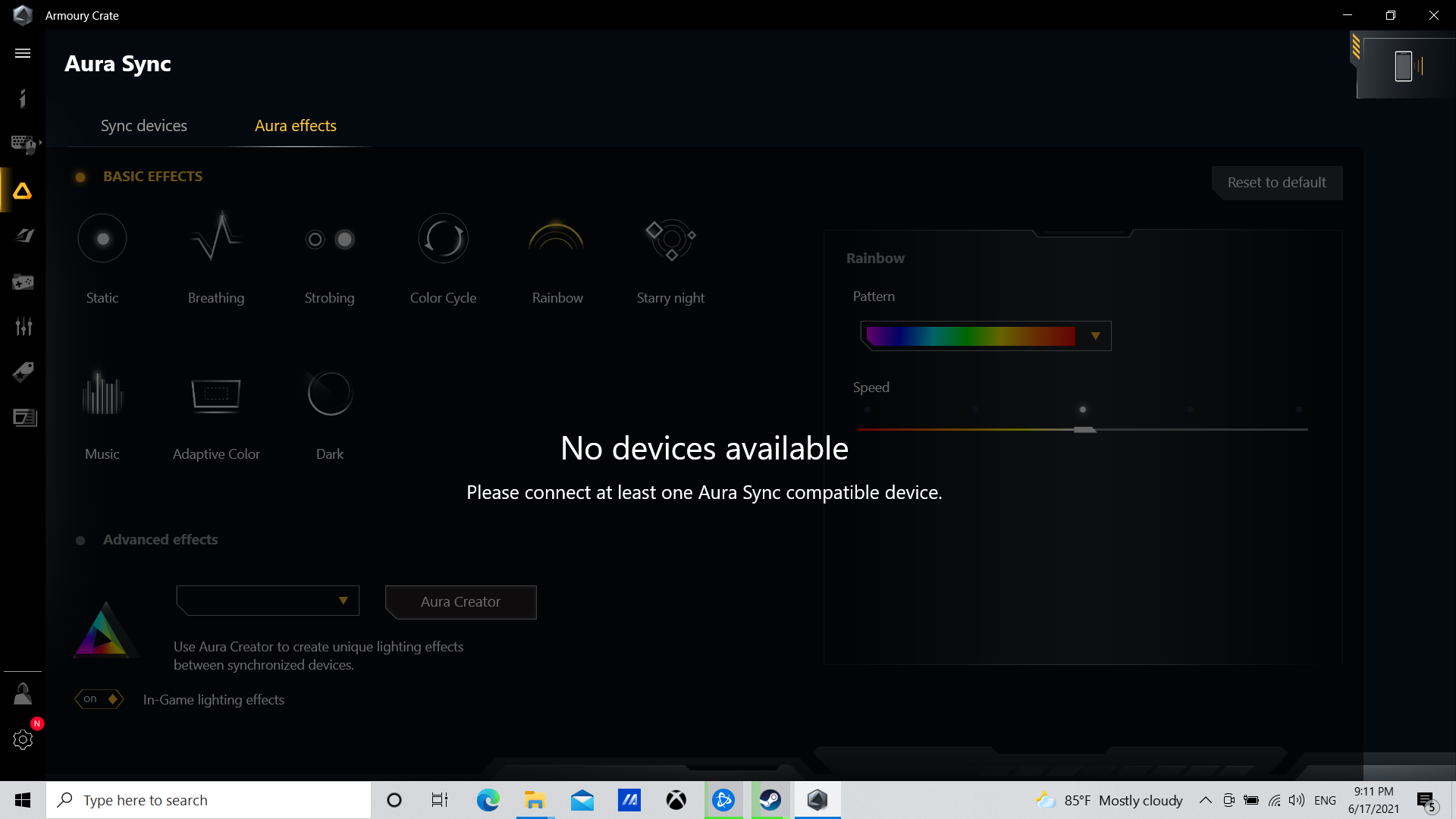The image size is (1456, 819).
Task: Open the device panel at top right
Action: click(x=1405, y=66)
